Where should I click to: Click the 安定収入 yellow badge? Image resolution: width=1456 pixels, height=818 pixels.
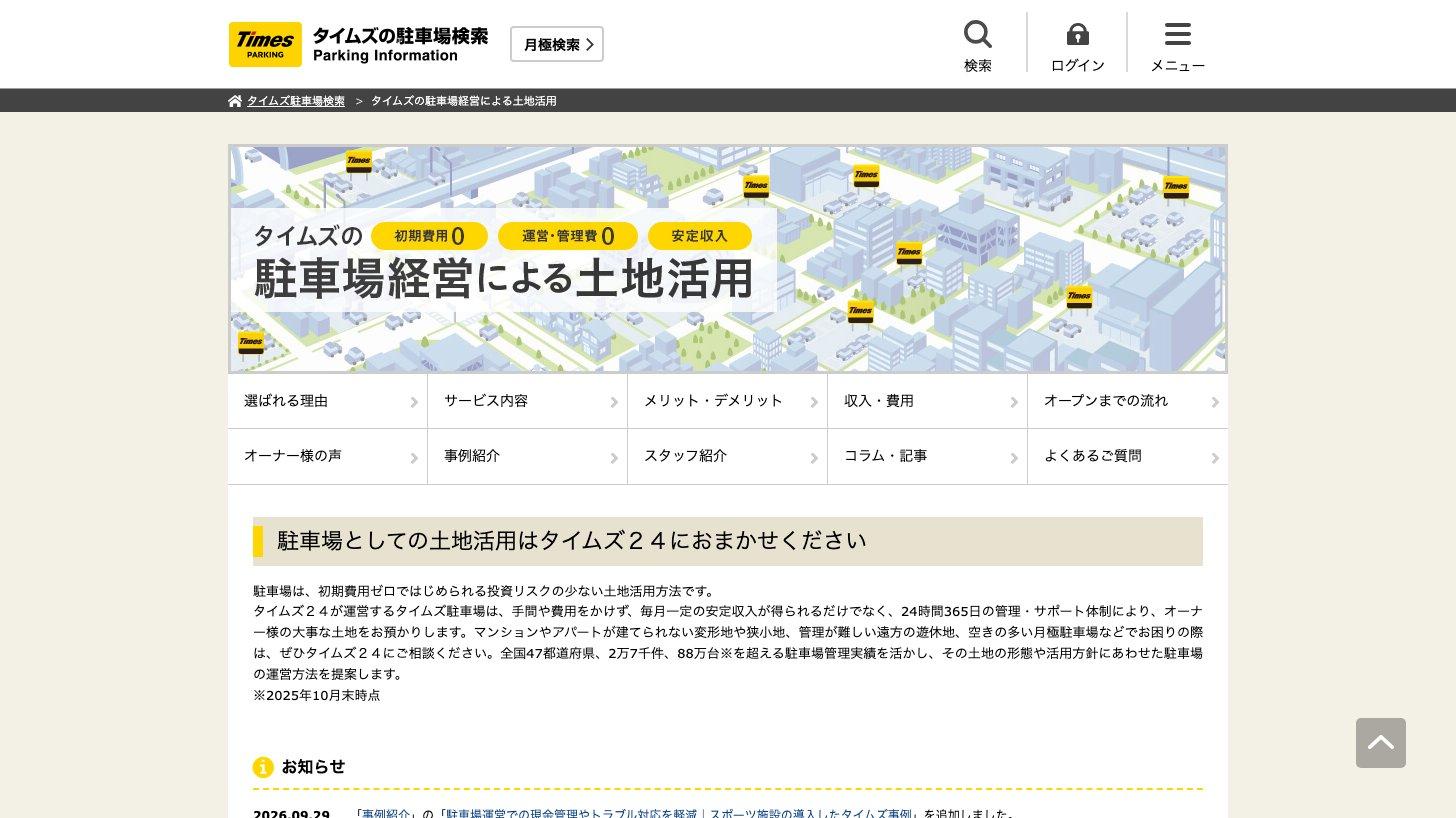pos(699,236)
